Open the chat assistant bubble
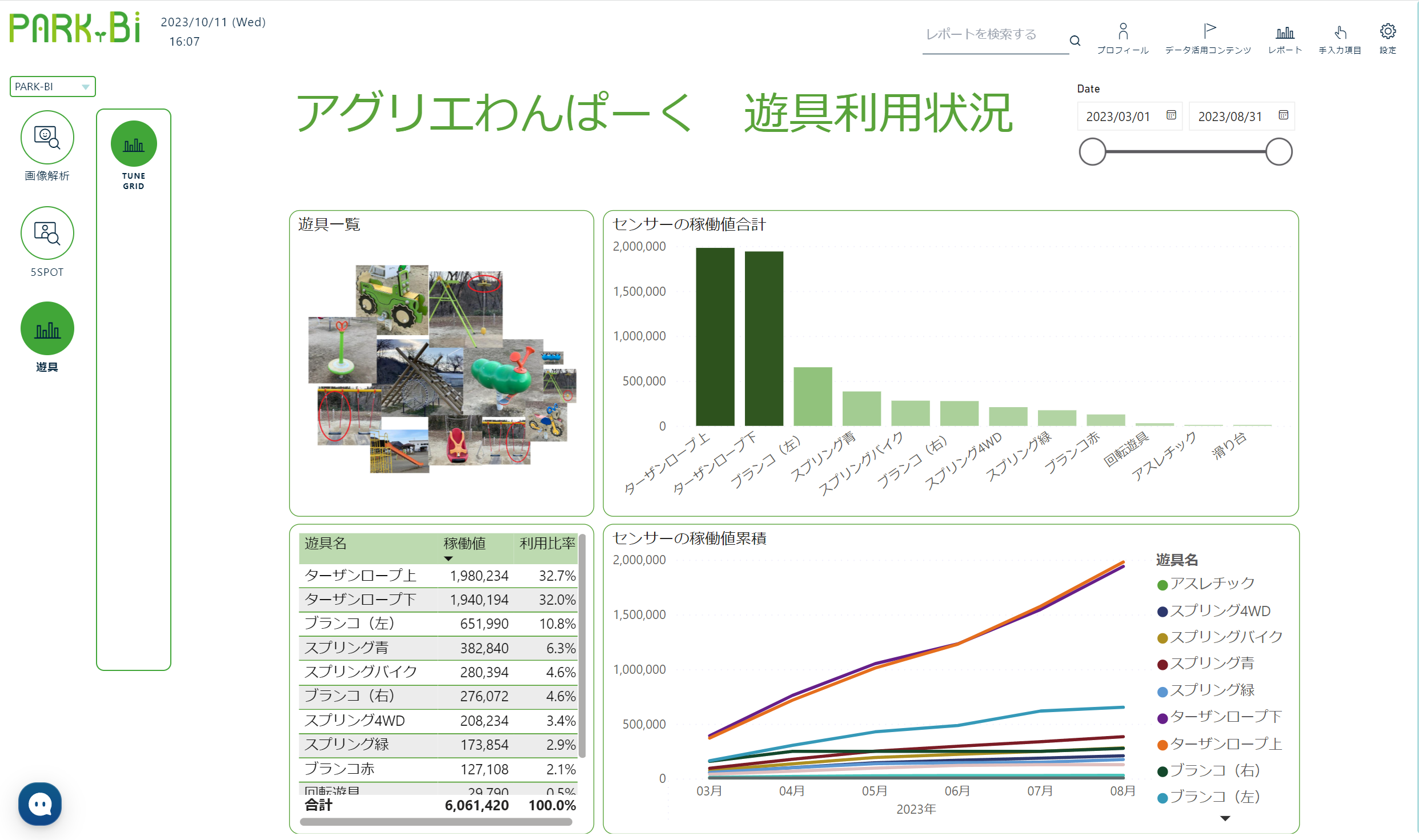 [x=40, y=804]
